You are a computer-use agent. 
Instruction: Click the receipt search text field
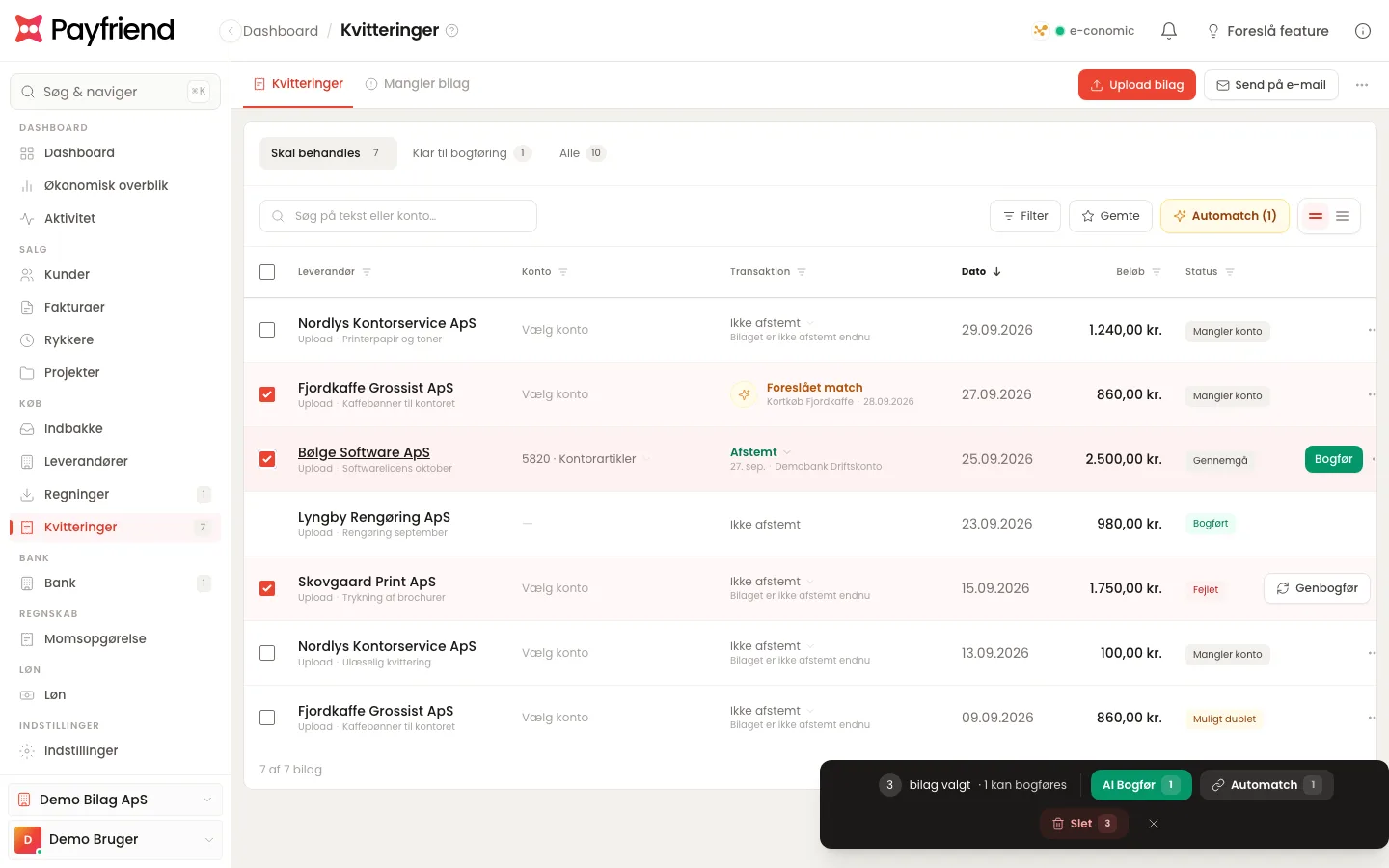pos(398,216)
